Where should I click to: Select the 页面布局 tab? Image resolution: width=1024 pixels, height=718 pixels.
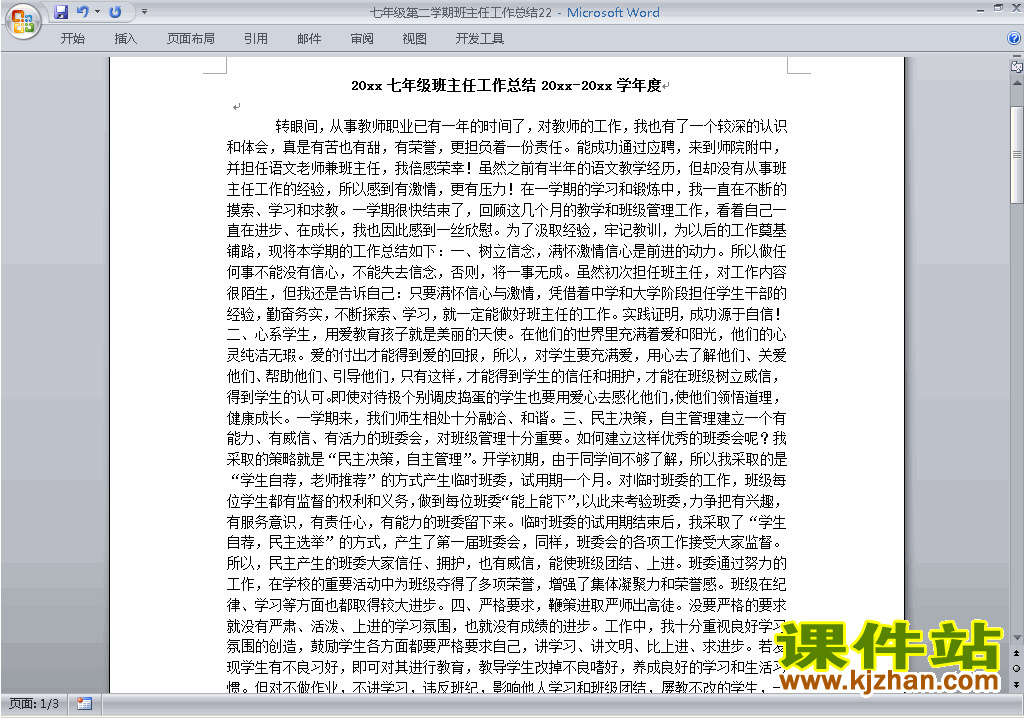(191, 39)
